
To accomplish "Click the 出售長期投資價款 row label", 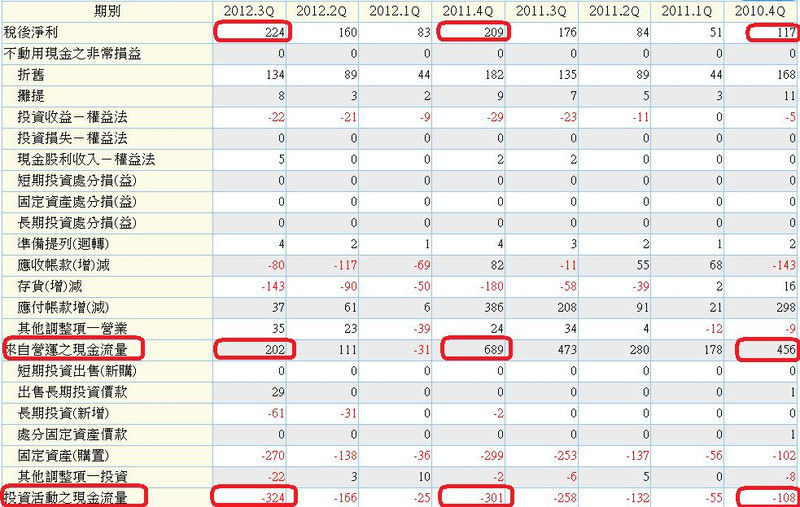I will coord(72,392).
